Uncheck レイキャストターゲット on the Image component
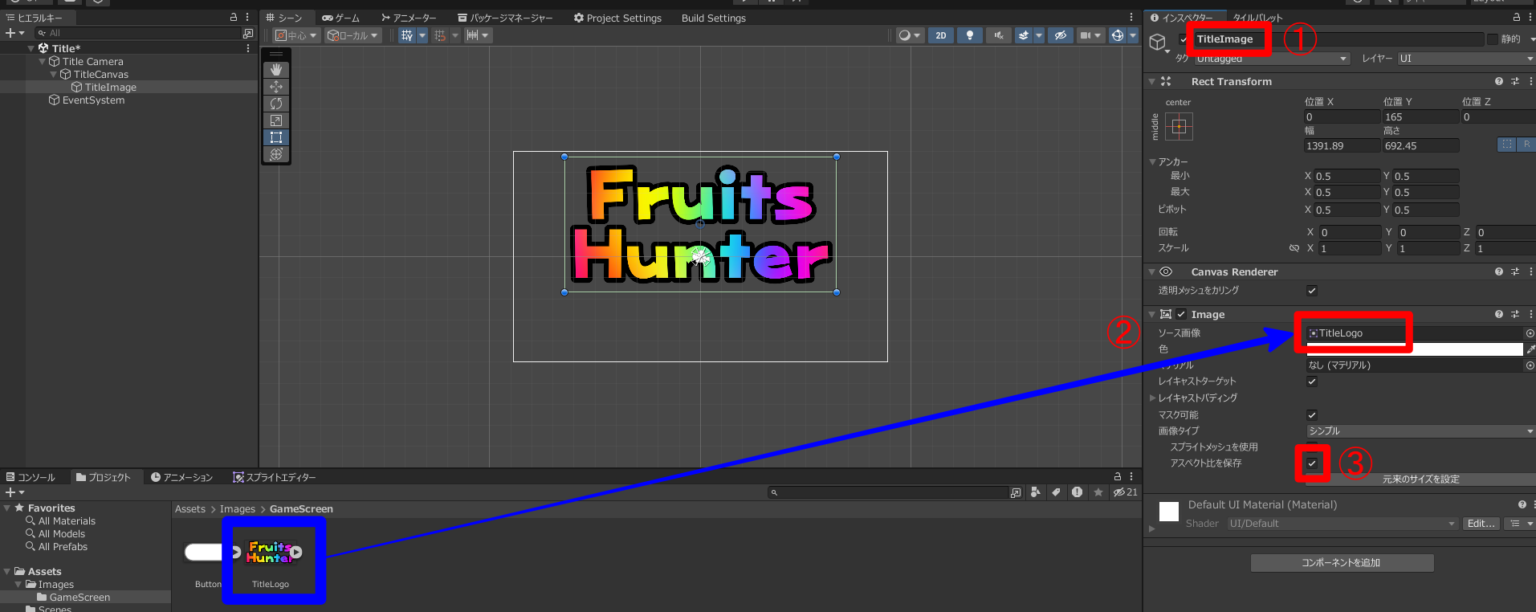The height and width of the screenshot is (612, 1536). 1312,381
